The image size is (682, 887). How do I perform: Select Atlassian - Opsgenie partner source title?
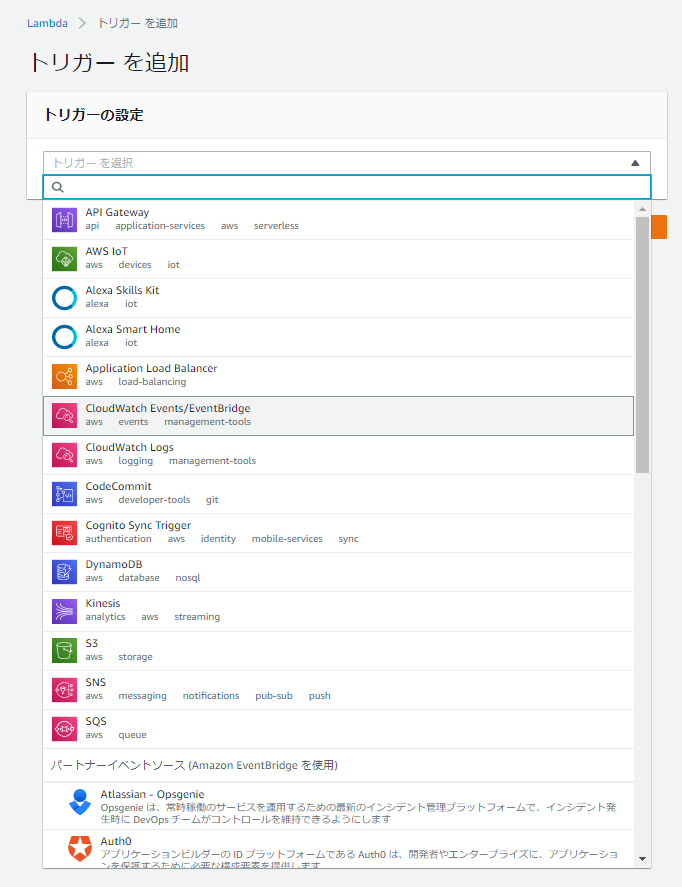(153, 794)
